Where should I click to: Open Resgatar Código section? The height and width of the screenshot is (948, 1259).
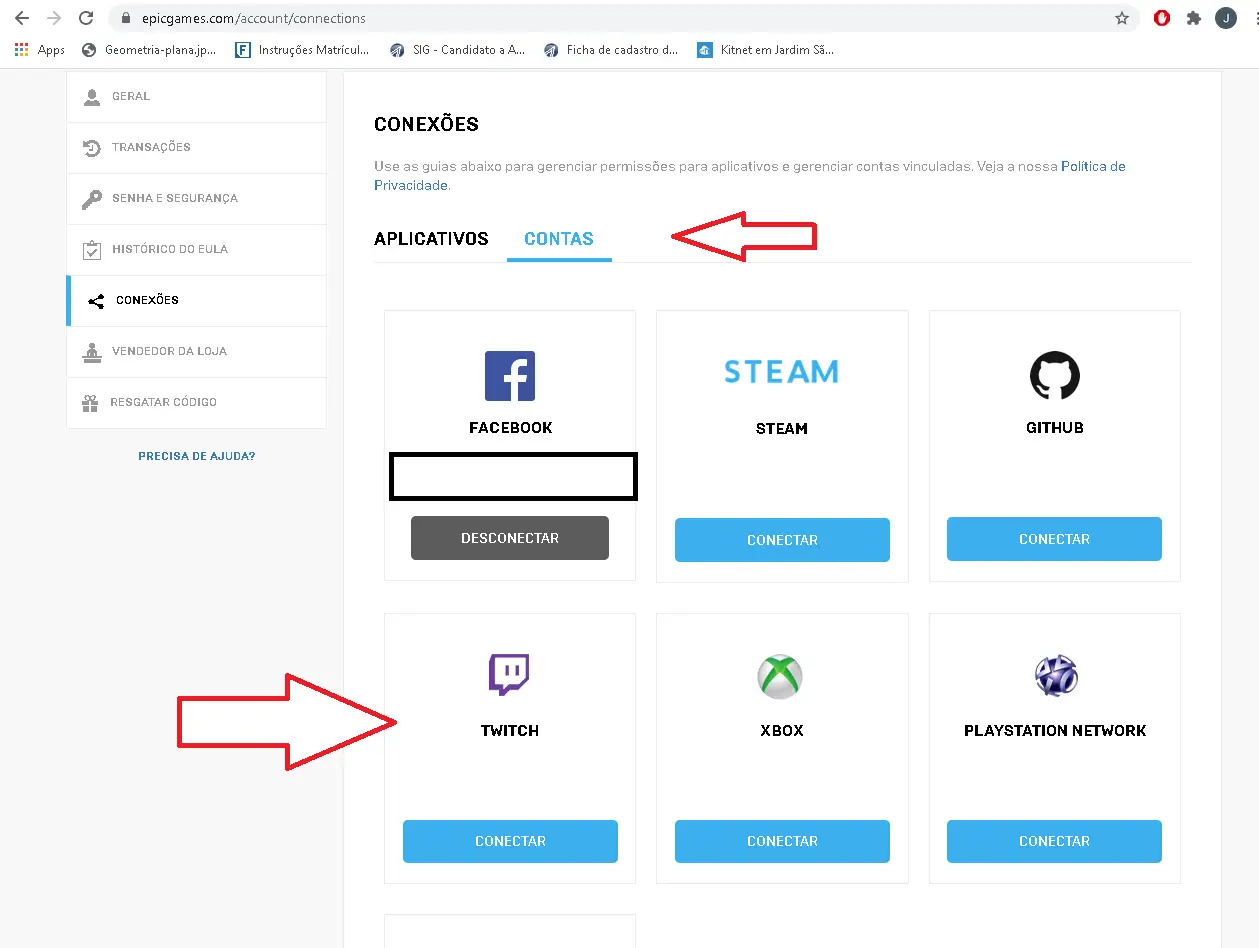coord(196,403)
